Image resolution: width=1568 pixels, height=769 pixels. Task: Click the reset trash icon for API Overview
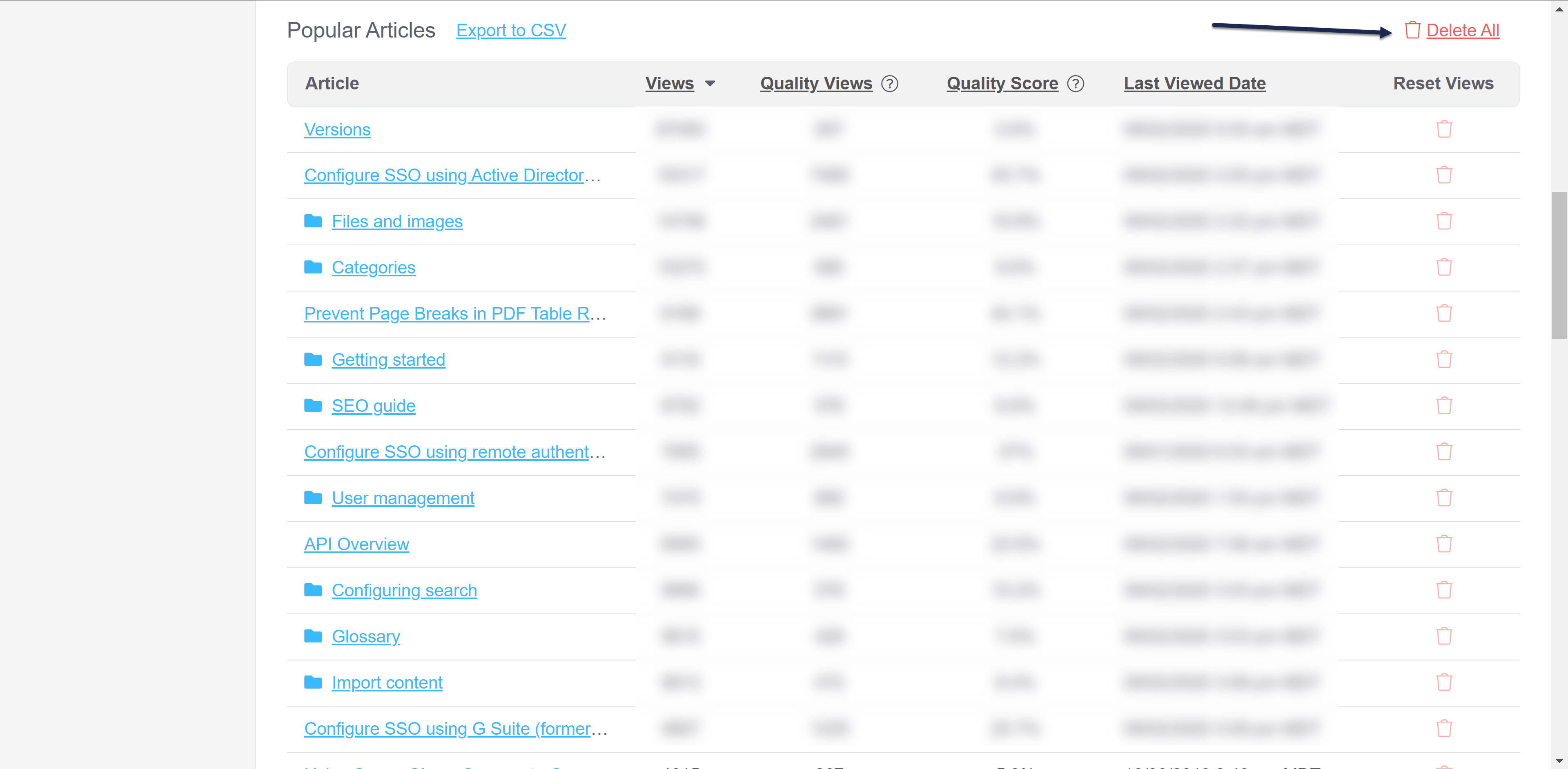(1444, 543)
